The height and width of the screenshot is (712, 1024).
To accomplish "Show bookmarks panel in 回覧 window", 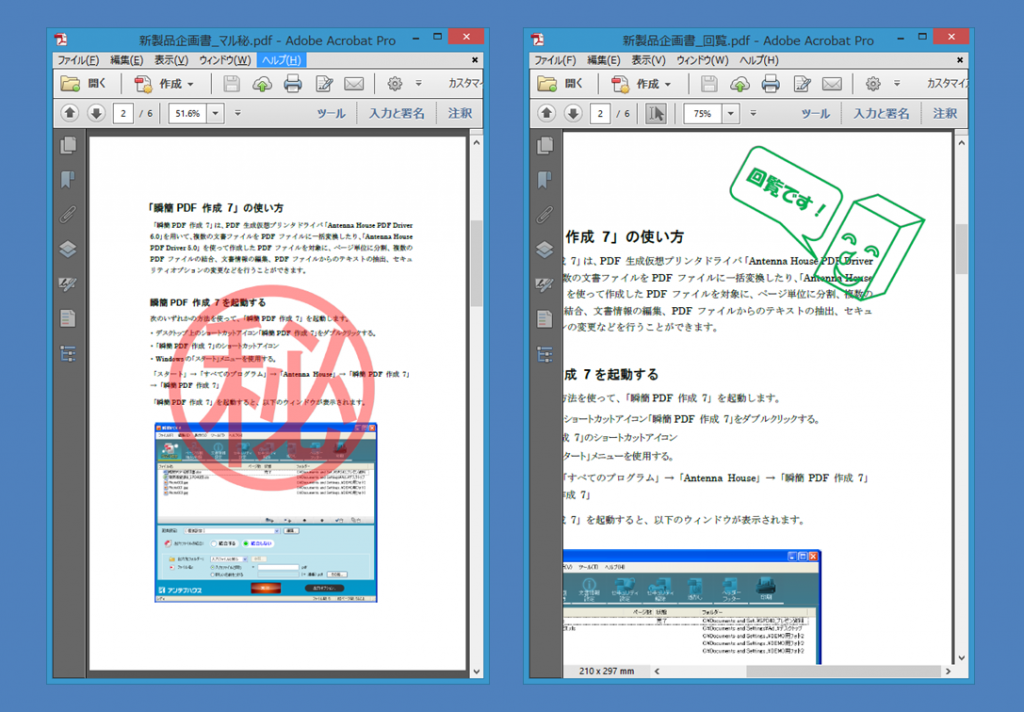I will pos(545,180).
